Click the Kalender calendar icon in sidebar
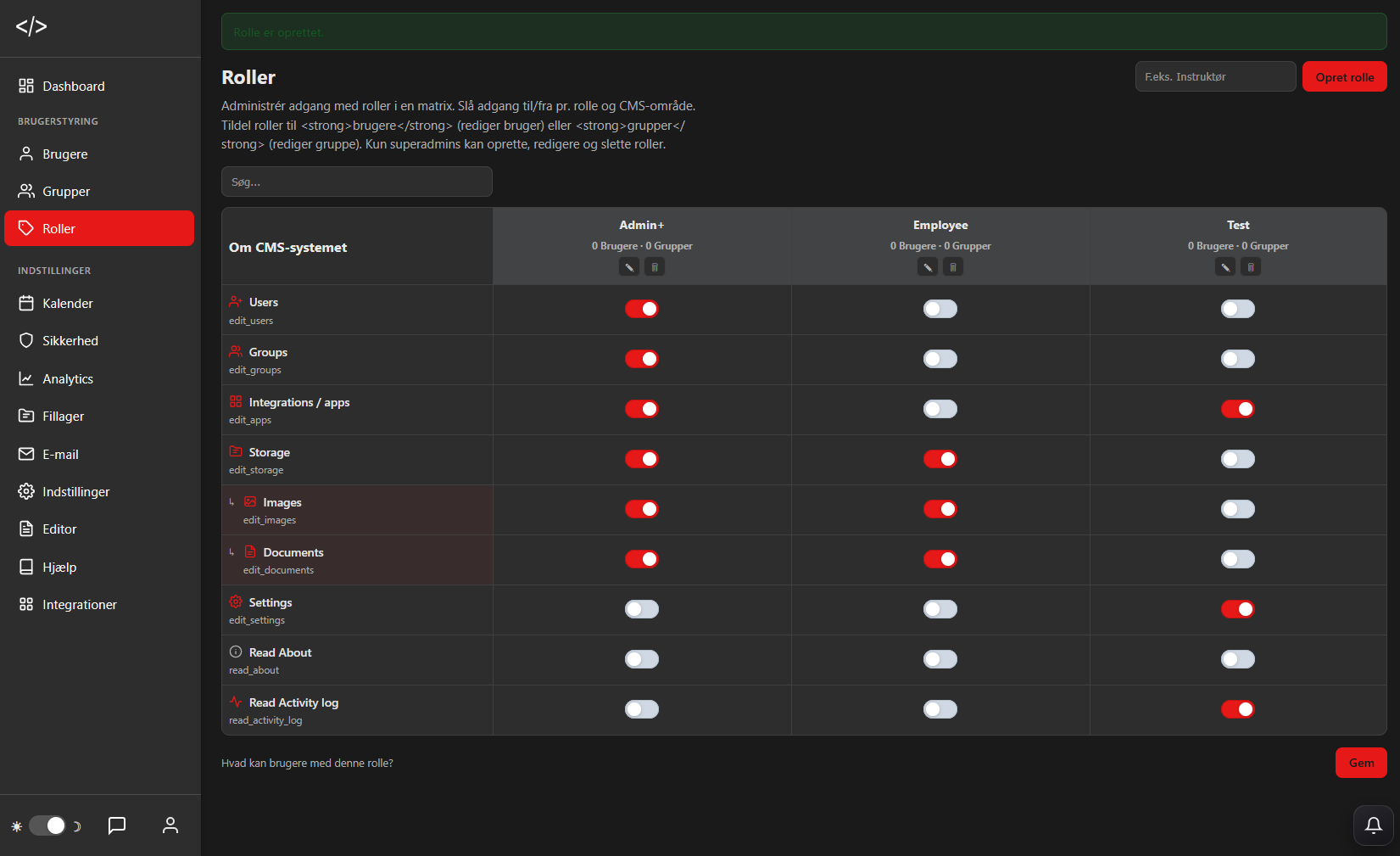The image size is (1400, 856). (26, 303)
